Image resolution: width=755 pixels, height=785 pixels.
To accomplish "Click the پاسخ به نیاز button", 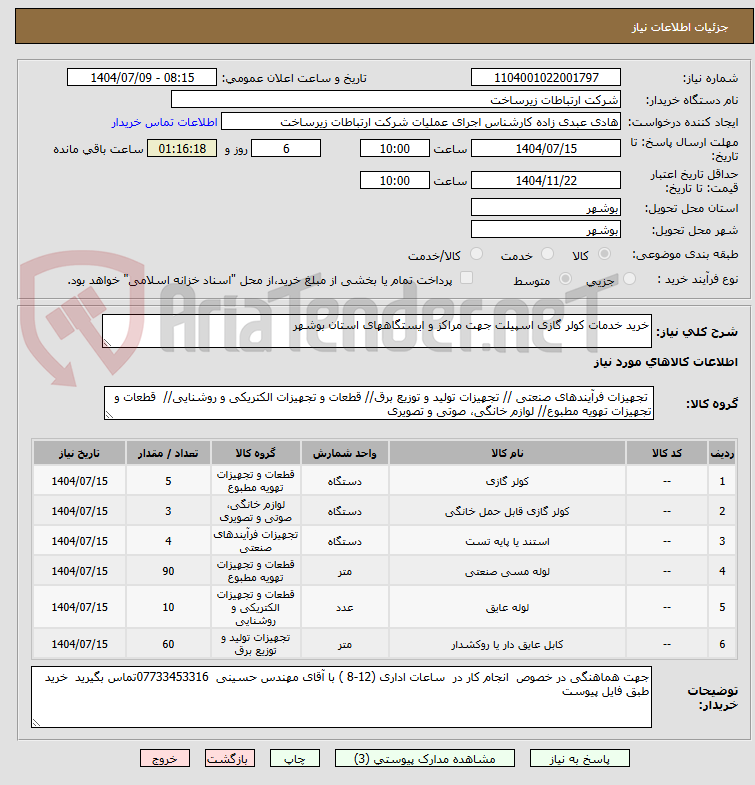I will 579,758.
